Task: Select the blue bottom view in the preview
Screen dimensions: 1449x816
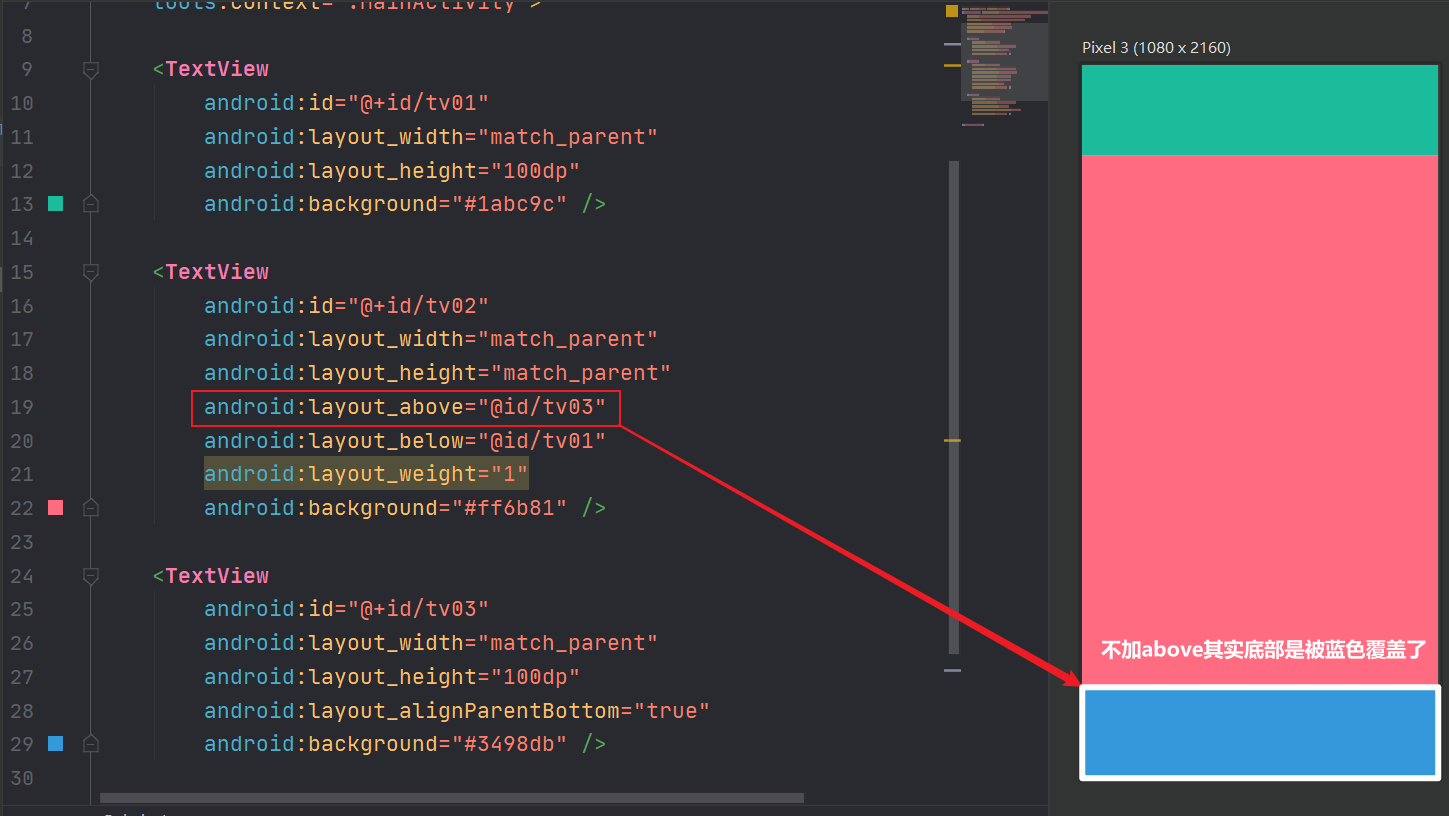Action: click(1260, 732)
